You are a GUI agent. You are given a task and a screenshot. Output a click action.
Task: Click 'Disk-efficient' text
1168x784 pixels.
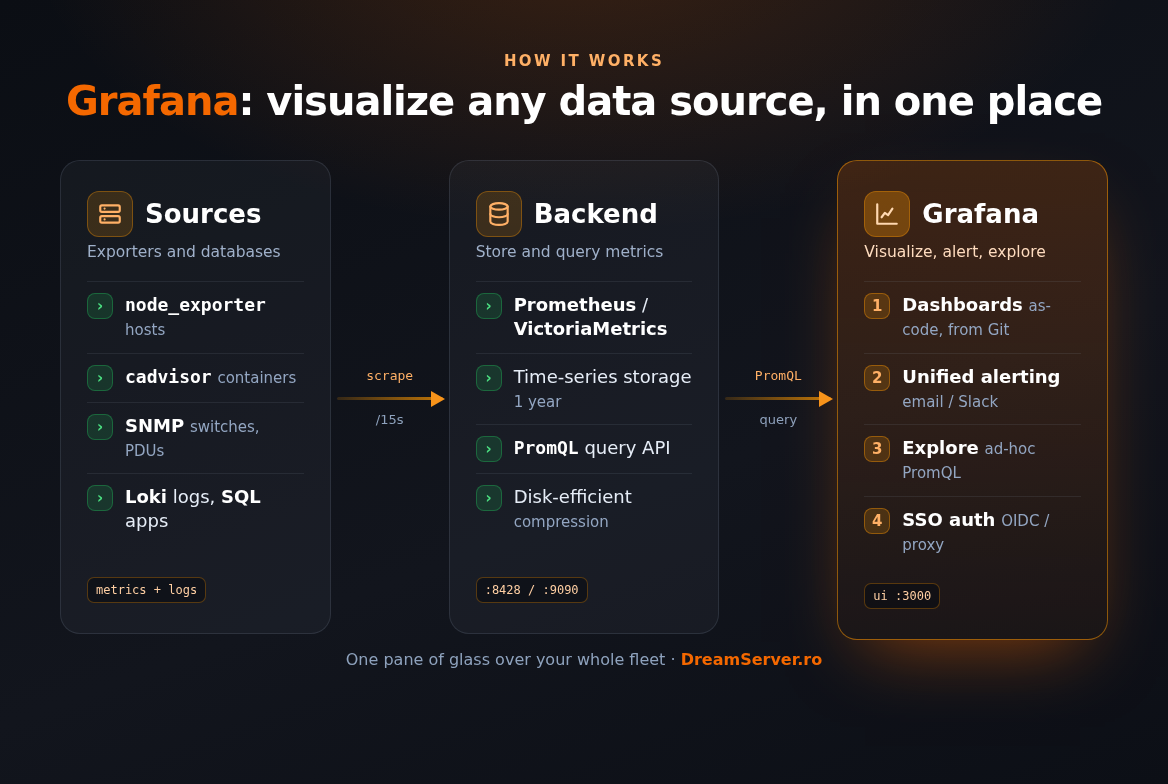[x=573, y=497]
